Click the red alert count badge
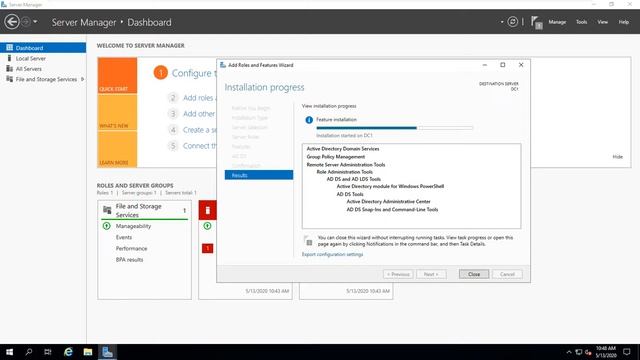This screenshot has height=360, width=640. (207, 248)
